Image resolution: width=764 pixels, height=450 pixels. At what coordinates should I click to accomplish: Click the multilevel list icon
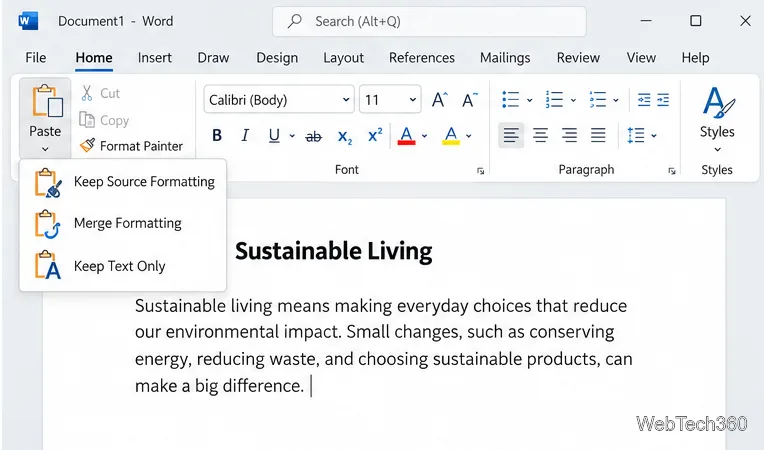click(x=597, y=99)
